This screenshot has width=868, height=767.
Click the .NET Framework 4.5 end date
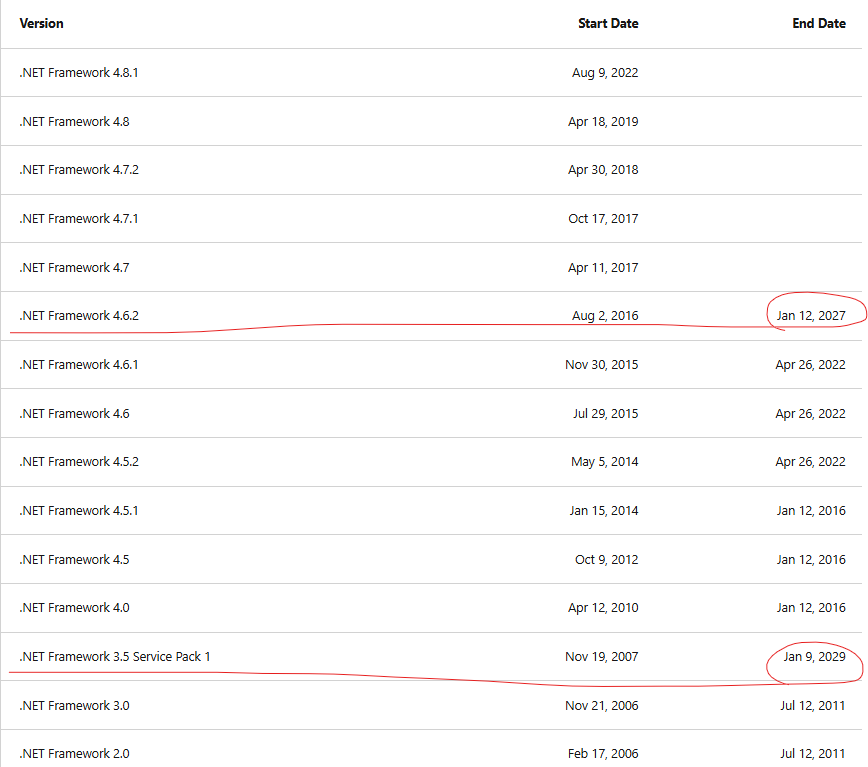(811, 559)
